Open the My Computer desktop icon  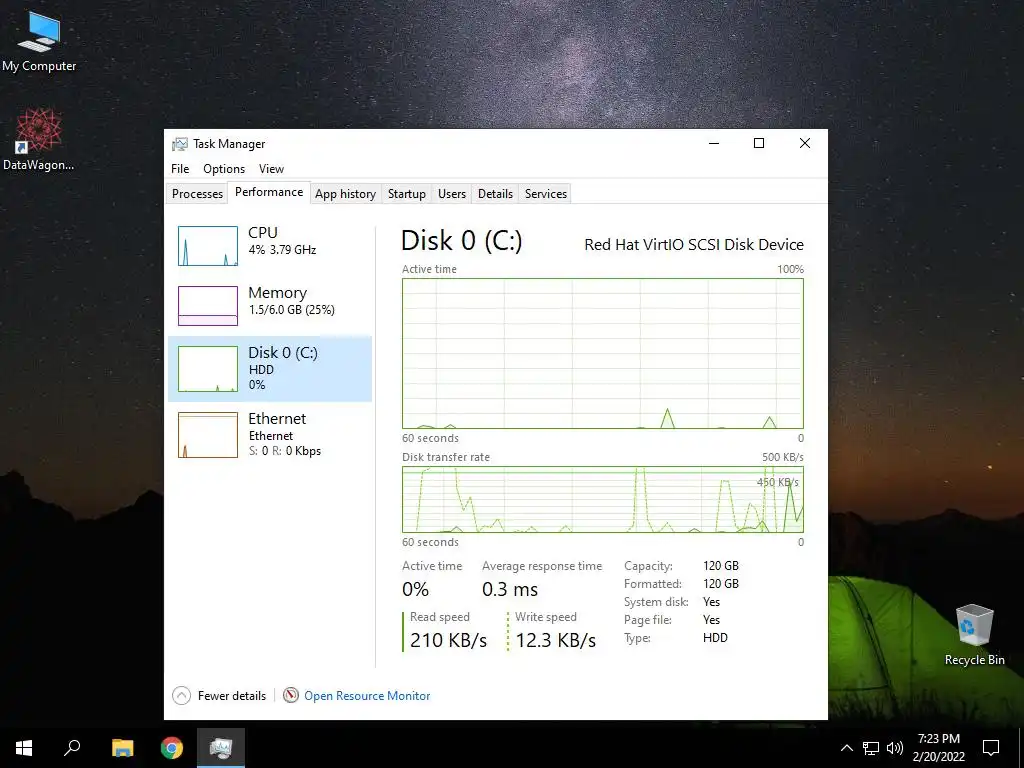pyautogui.click(x=39, y=40)
